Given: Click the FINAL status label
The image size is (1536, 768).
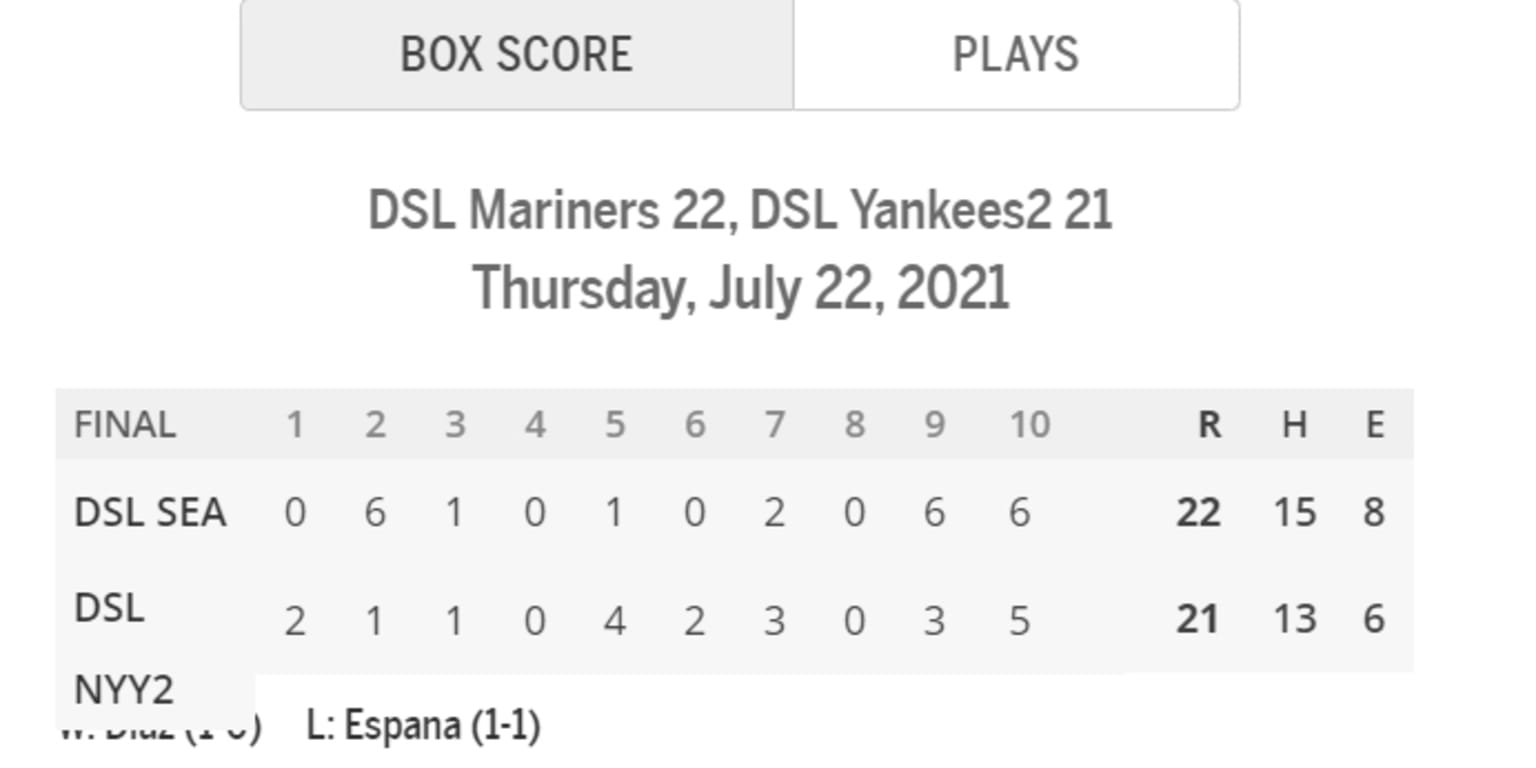Looking at the screenshot, I should point(125,425).
